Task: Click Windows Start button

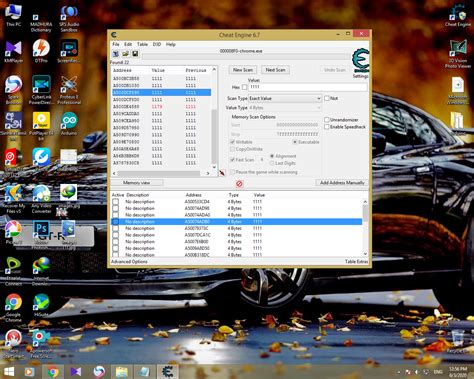Action: [9, 371]
